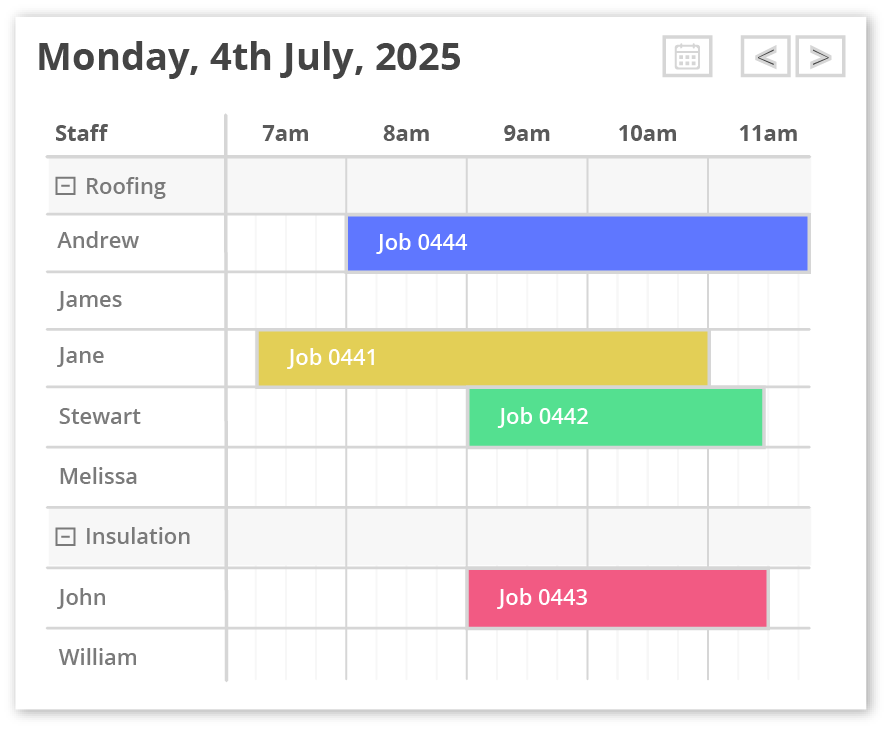This screenshot has height=732, width=888.
Task: Click the Staff column header
Action: (x=81, y=134)
